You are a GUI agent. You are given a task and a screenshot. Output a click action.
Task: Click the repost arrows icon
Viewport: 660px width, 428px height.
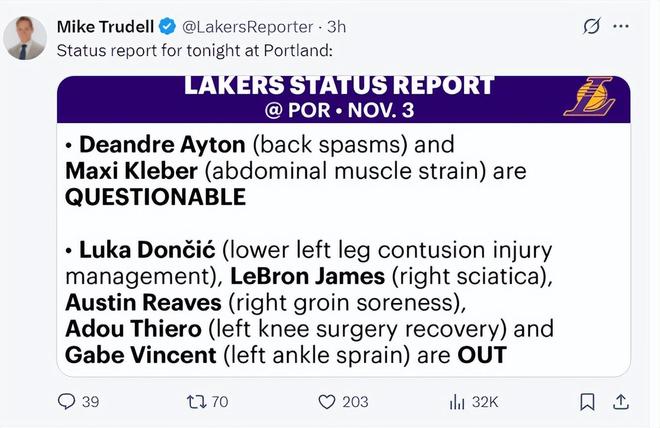click(x=195, y=402)
